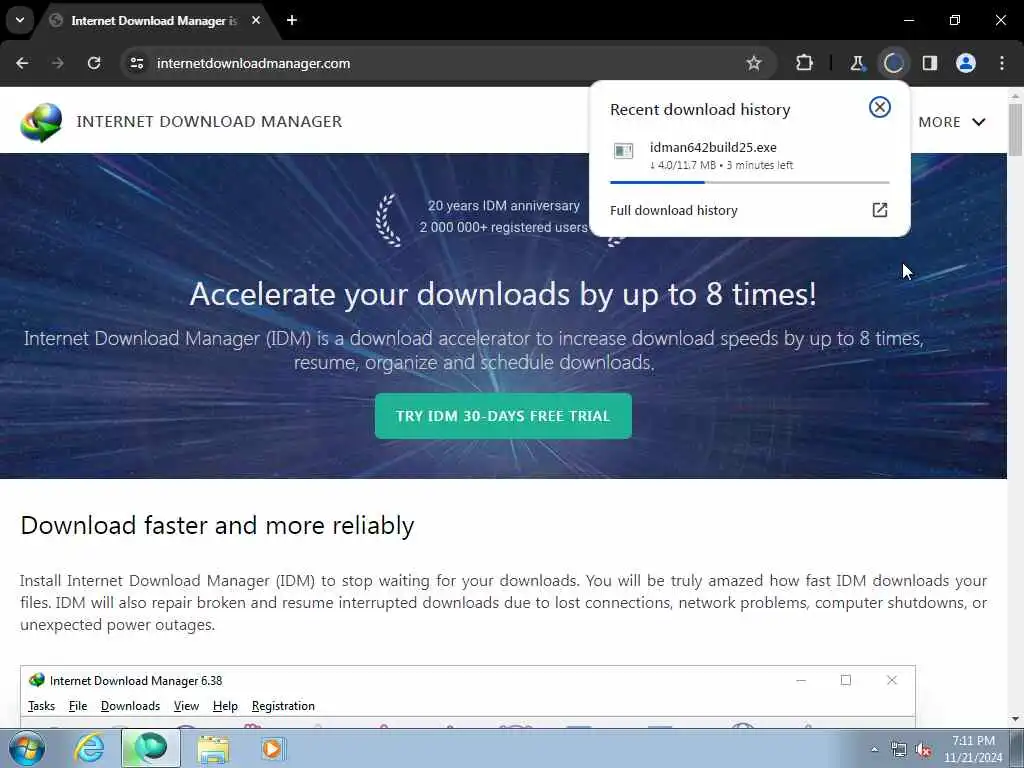Screen dimensions: 1024x768
Task: Open the tab search dropdown arrow
Action: click(x=20, y=20)
